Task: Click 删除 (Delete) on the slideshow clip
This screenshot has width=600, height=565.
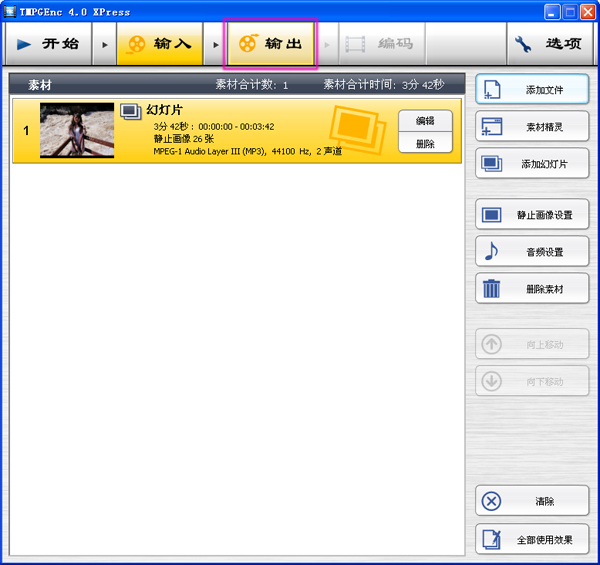Action: pyautogui.click(x=425, y=143)
